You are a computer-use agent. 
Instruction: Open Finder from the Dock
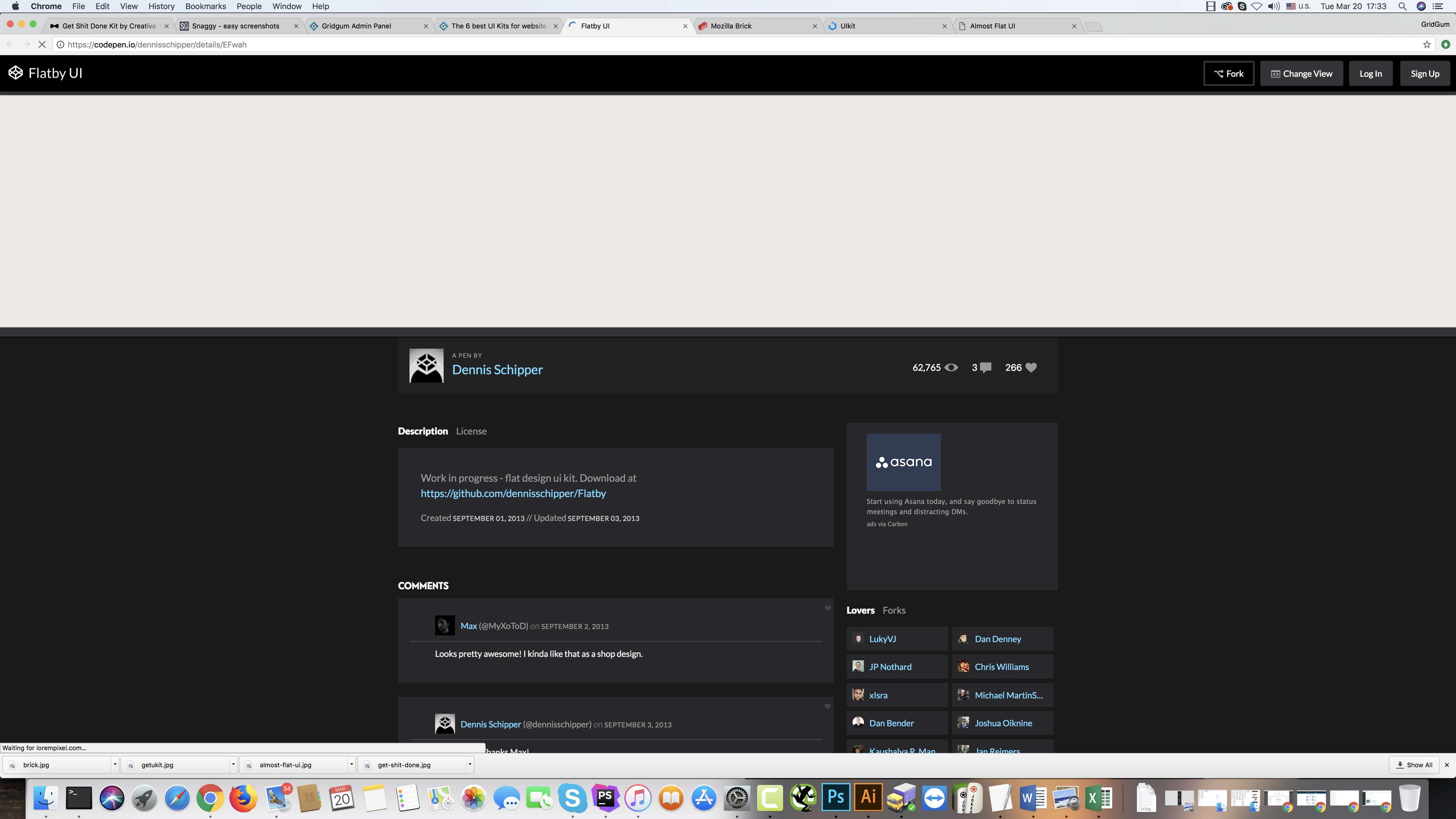tap(46, 798)
